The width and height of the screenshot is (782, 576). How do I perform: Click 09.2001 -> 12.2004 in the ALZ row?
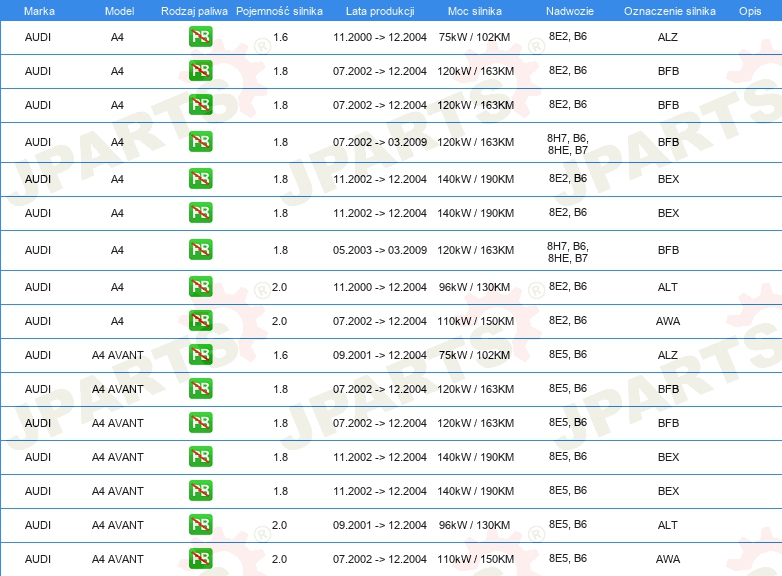tap(380, 355)
